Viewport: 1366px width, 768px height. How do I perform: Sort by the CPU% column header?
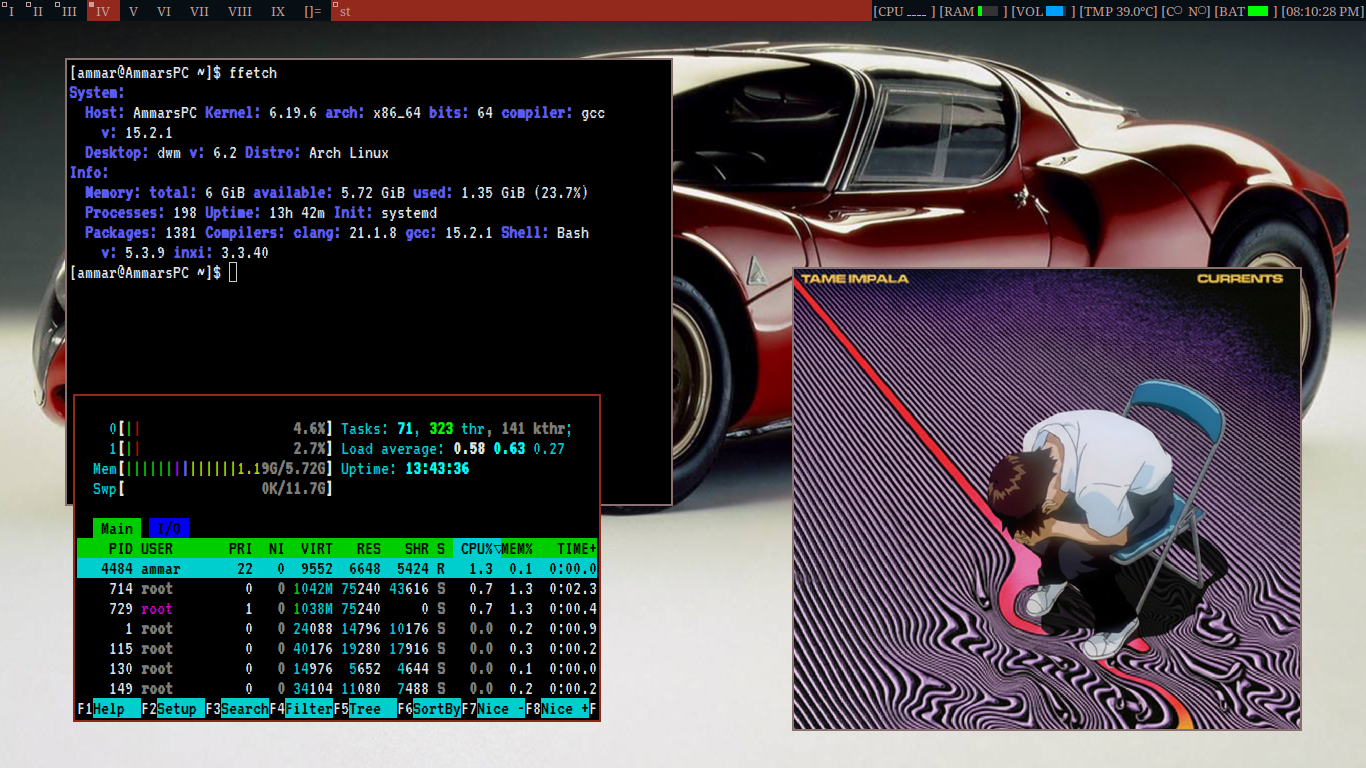[478, 549]
